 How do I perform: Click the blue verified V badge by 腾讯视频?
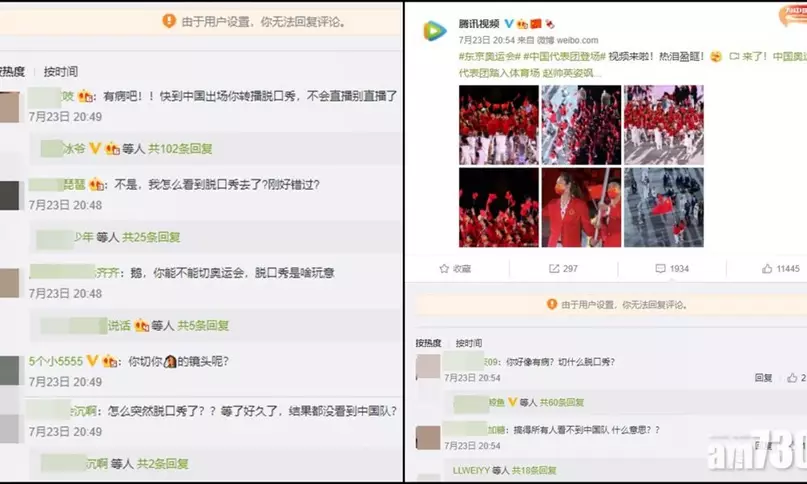coord(508,24)
